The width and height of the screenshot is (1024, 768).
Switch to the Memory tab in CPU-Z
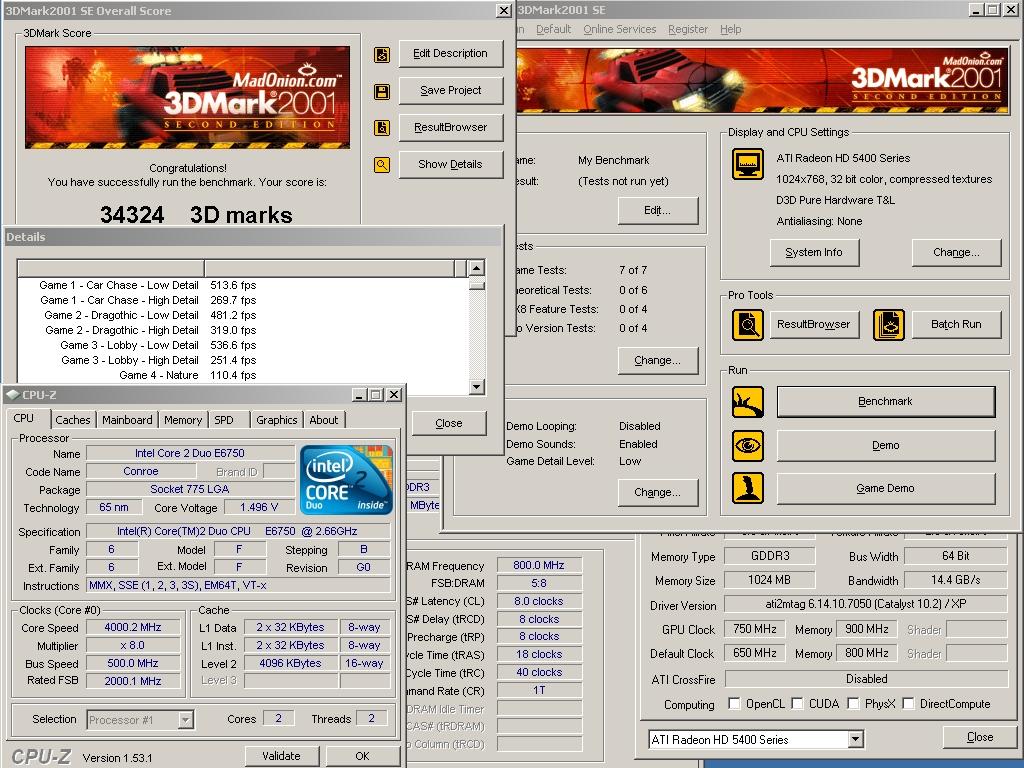coord(183,420)
